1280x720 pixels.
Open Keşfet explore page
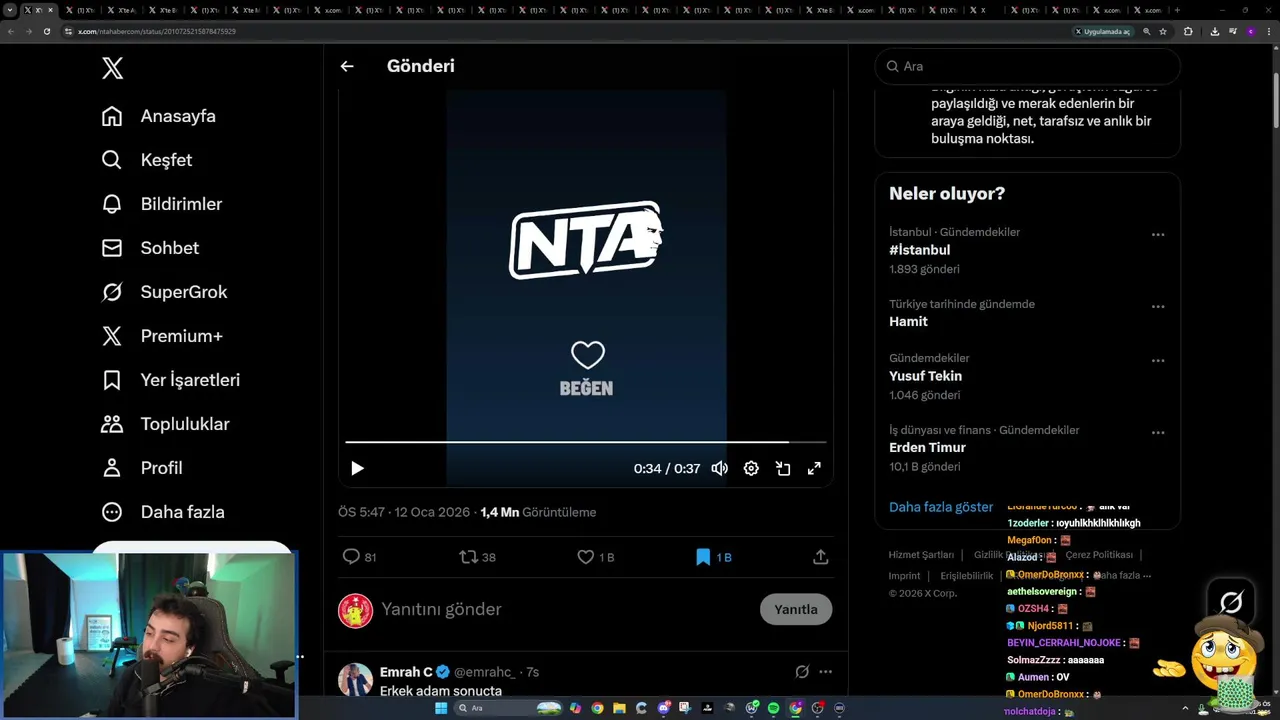(147, 160)
